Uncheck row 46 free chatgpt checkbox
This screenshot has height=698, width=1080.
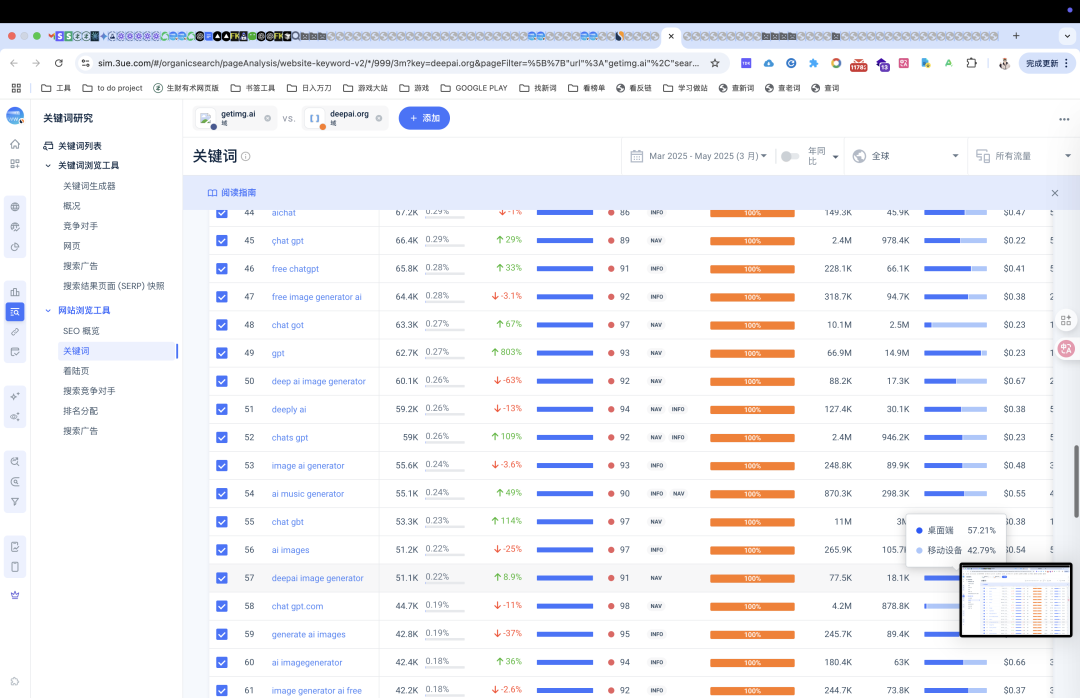(x=222, y=269)
